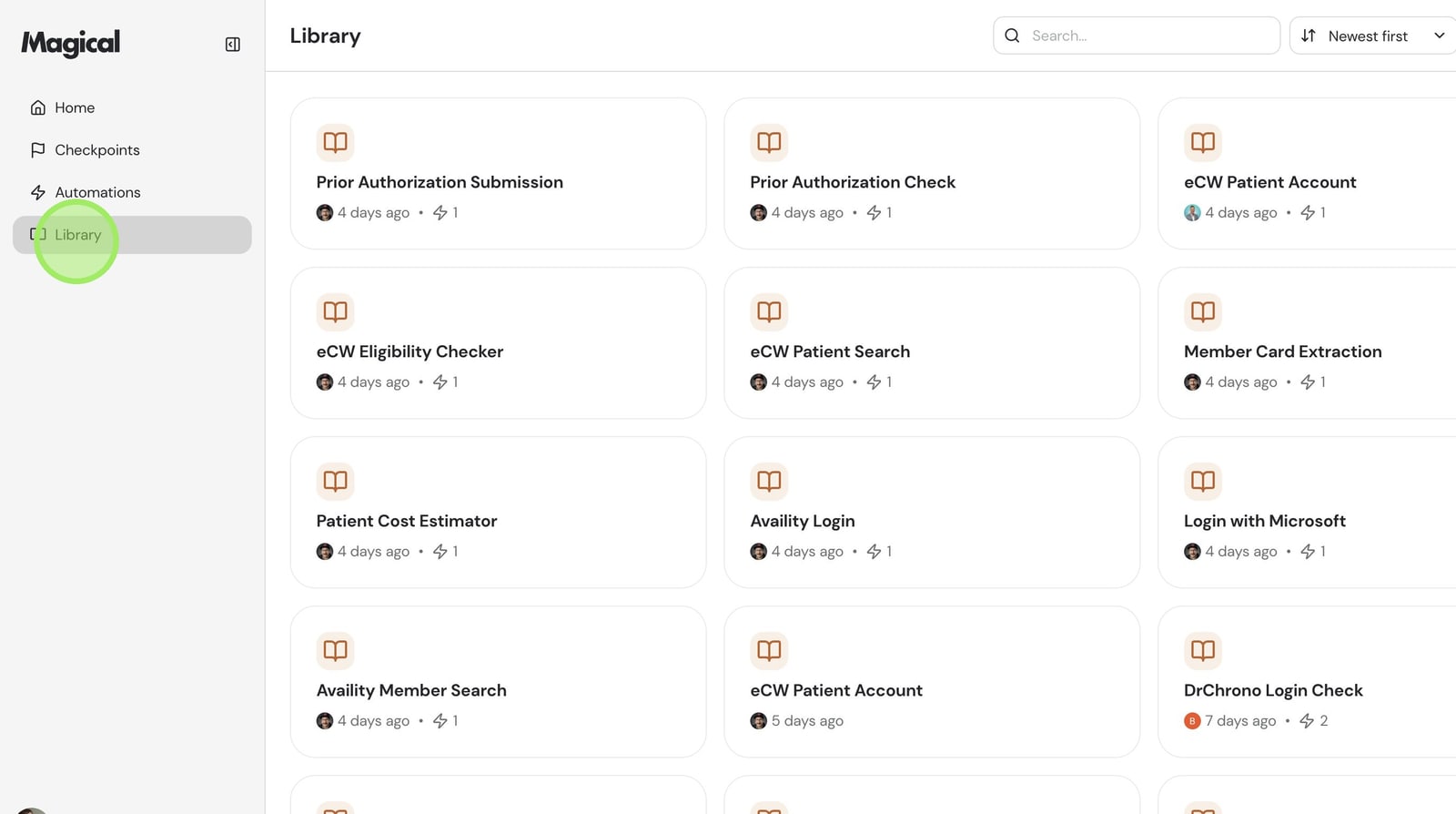Click author avatar on DrChrono Login Check

pos(1193,721)
